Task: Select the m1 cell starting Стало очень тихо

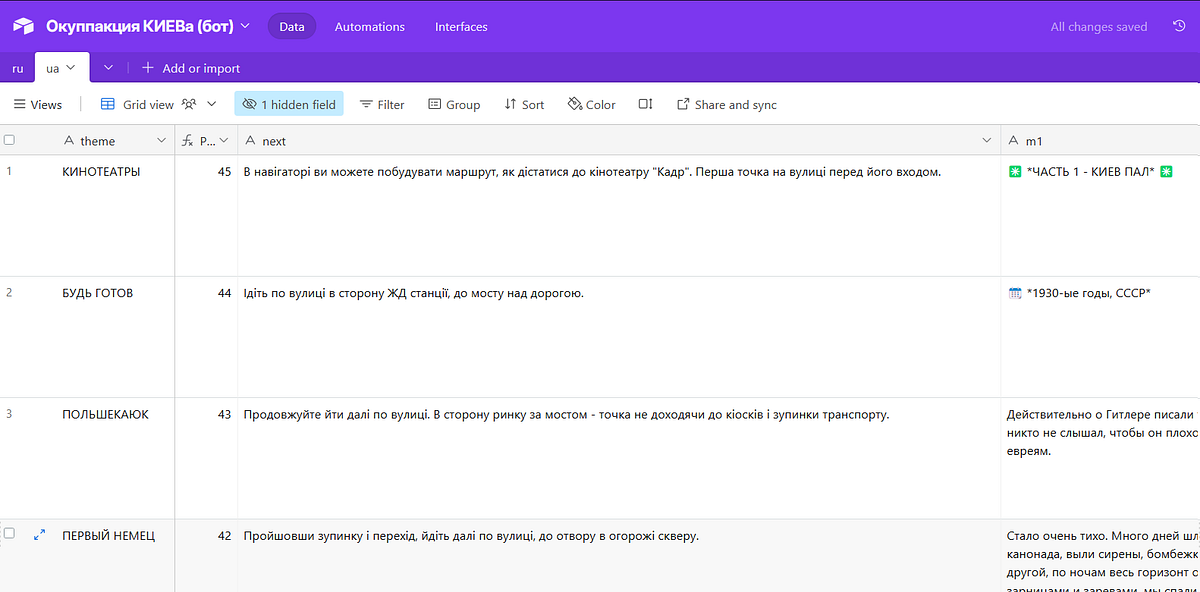Action: 1100,556
